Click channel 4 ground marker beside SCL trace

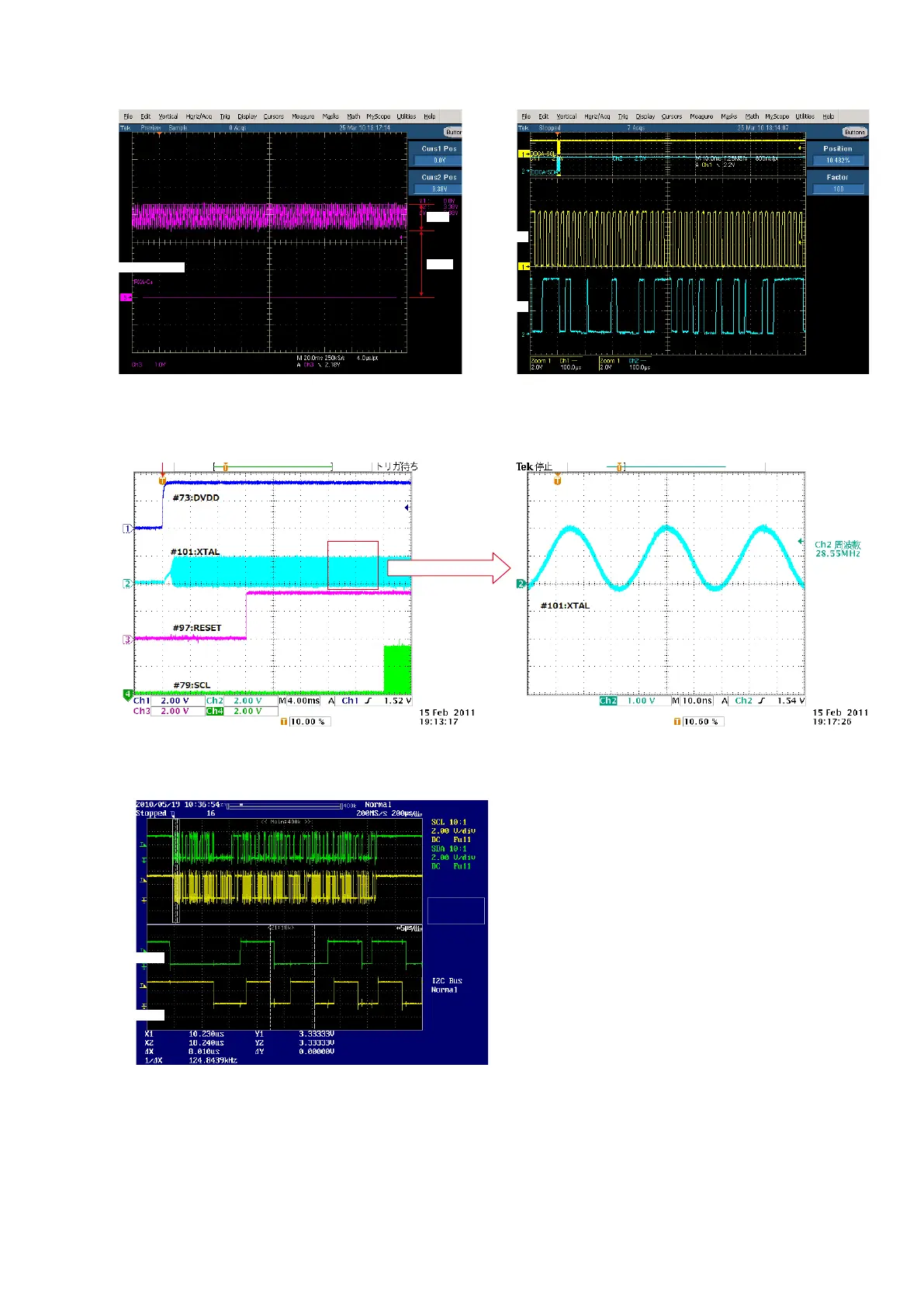[x=128, y=694]
